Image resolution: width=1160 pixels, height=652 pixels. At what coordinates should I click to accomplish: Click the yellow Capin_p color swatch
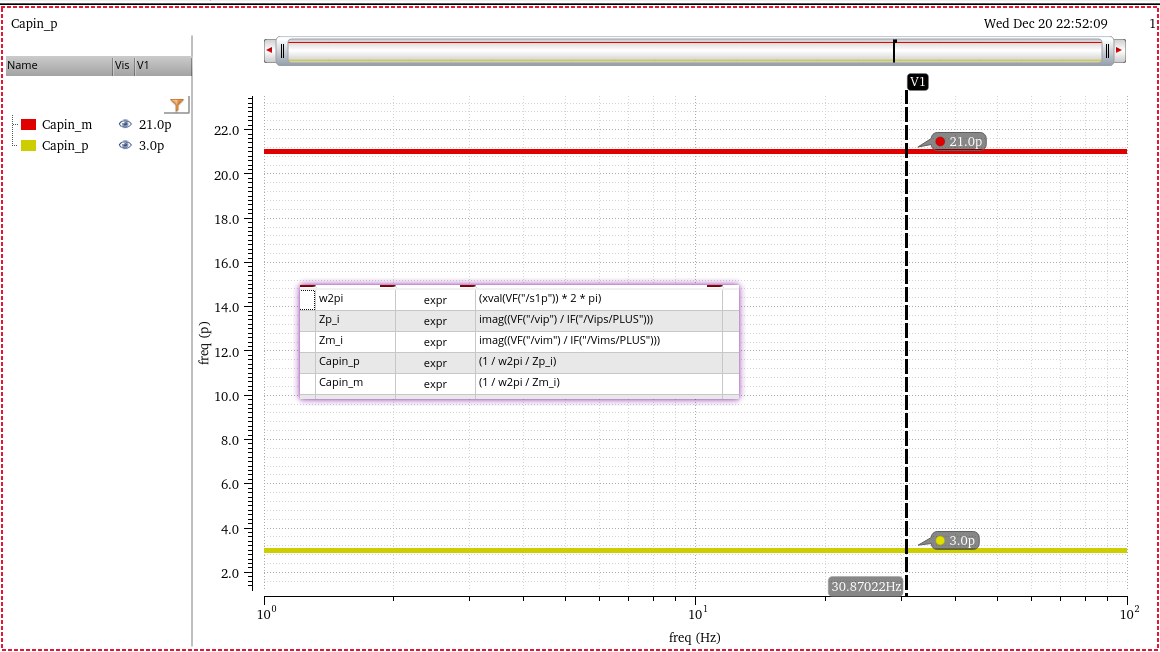(x=28, y=145)
